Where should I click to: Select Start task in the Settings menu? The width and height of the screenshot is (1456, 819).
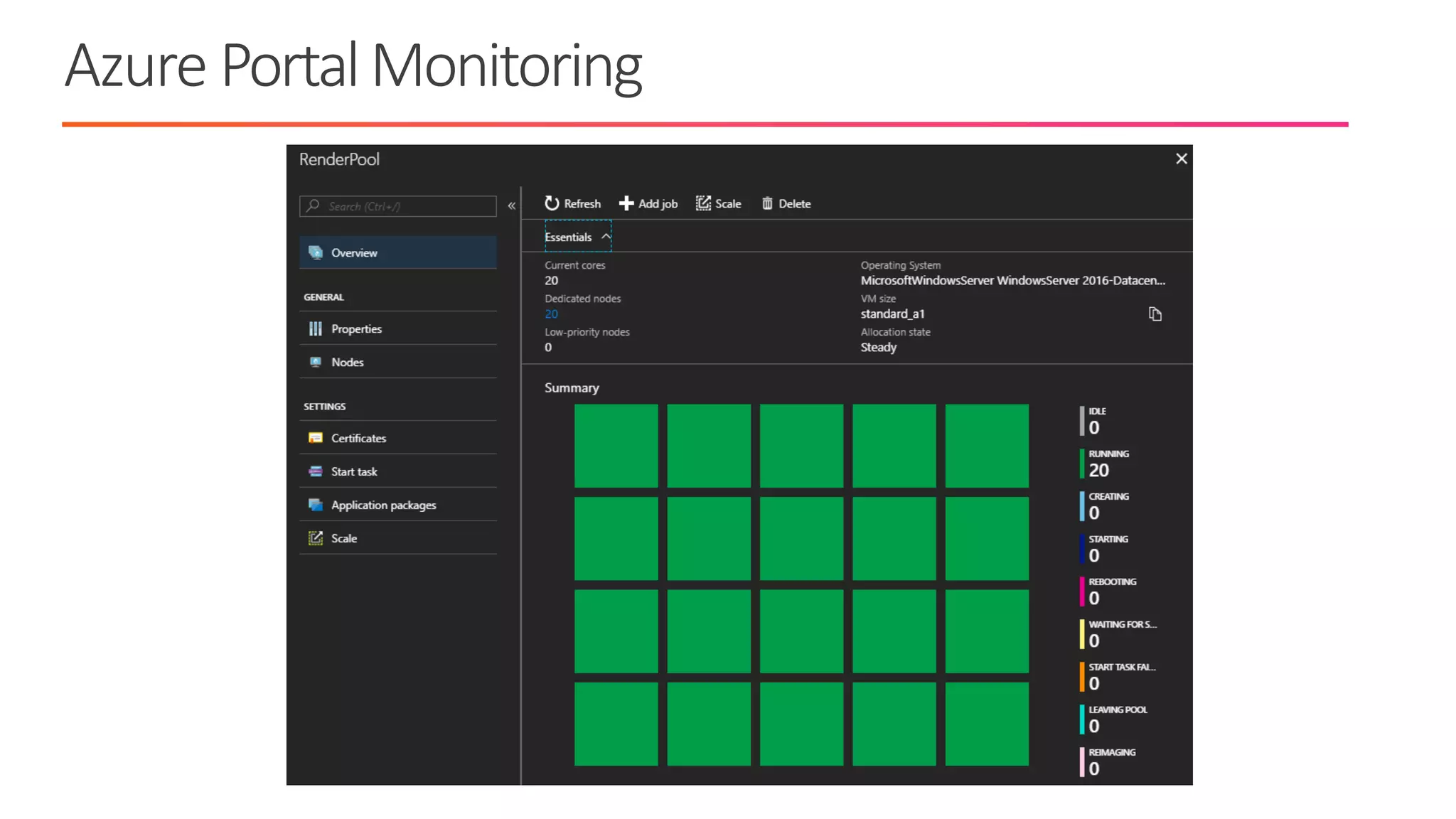point(354,471)
